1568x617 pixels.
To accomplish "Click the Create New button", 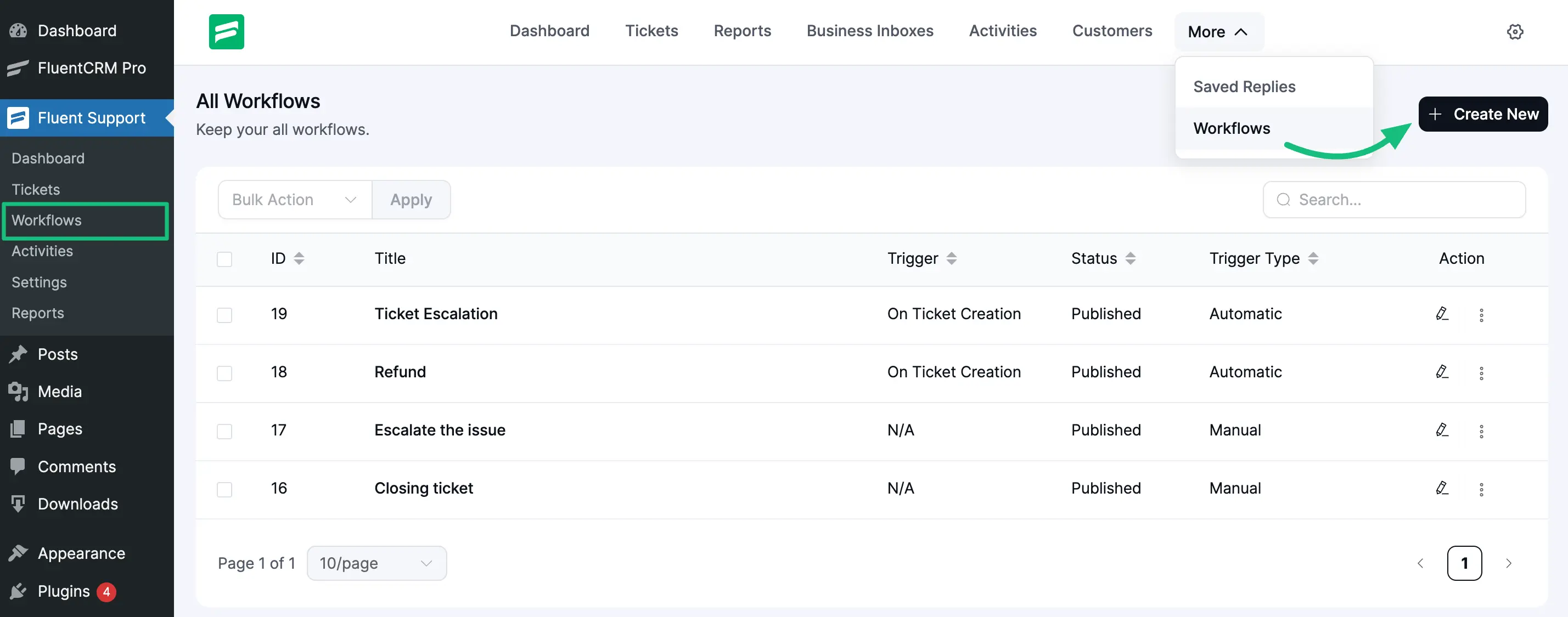I will pos(1482,114).
